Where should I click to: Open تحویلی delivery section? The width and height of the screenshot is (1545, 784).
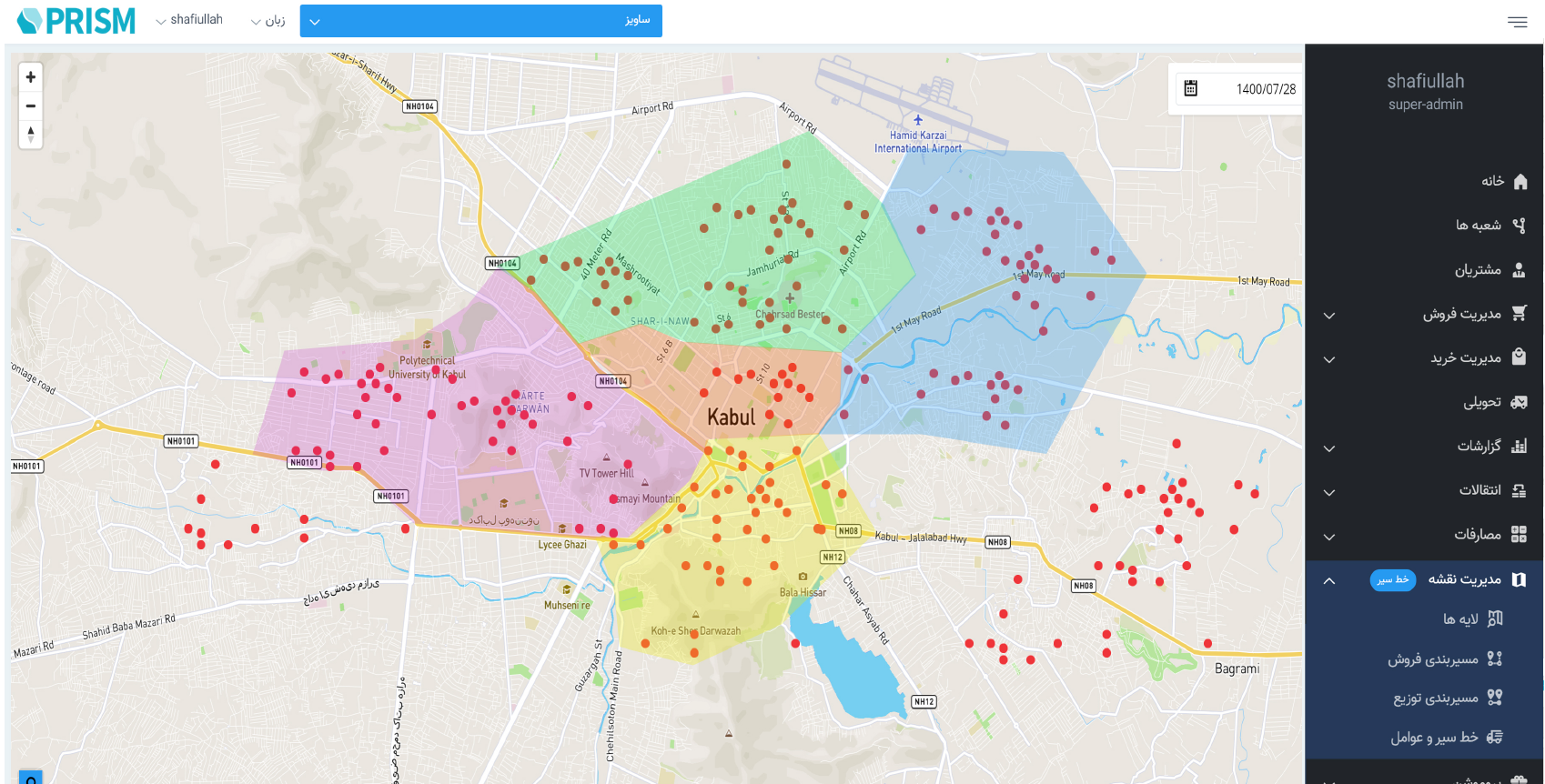[x=1493, y=402]
